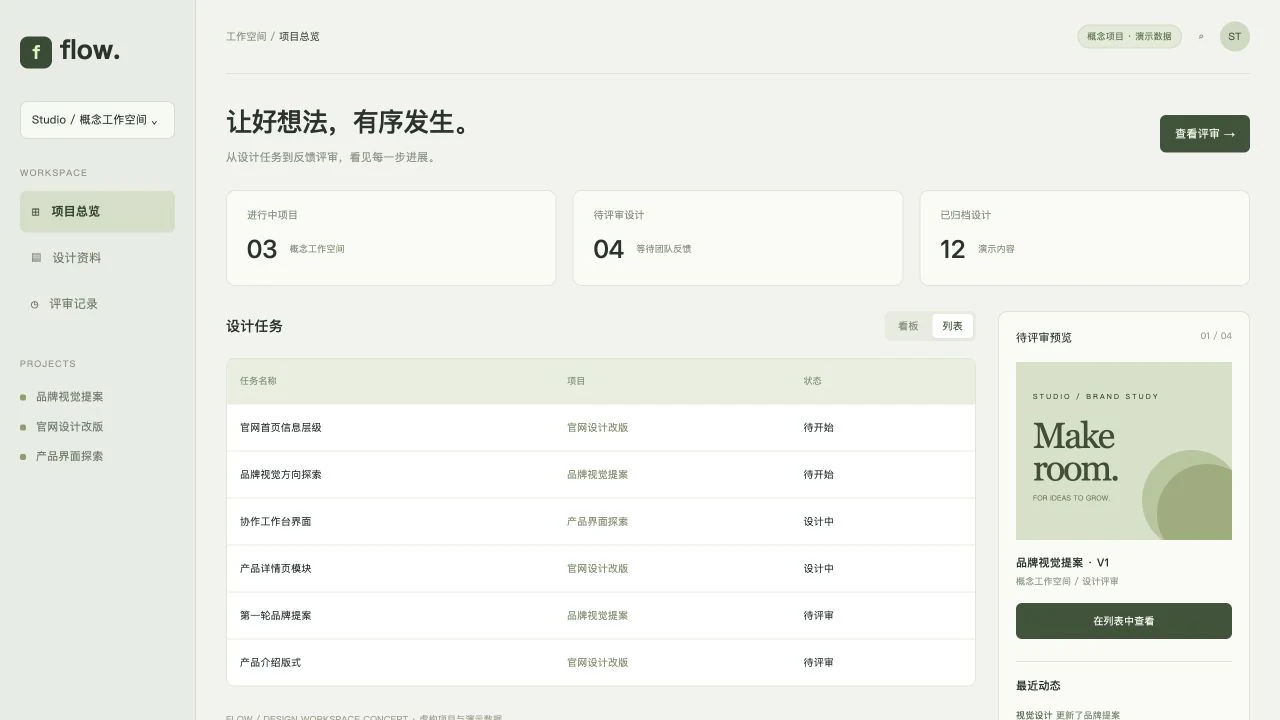This screenshot has height=720, width=1280.
Task: Click the clock icon beside 评审记录
Action: (35, 304)
